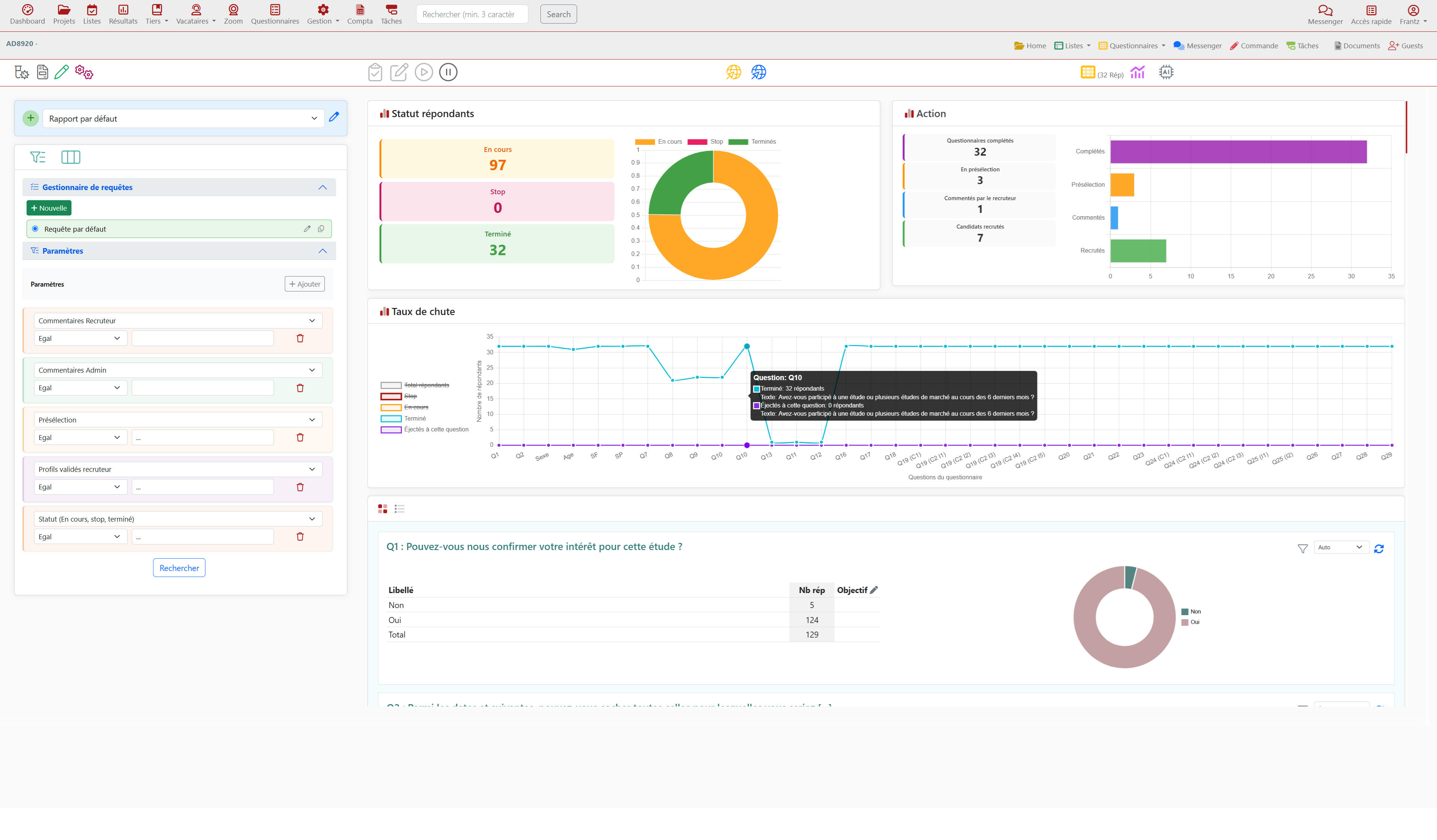Click the columns layout icon
The image size is (1437, 840).
pyautogui.click(x=71, y=158)
